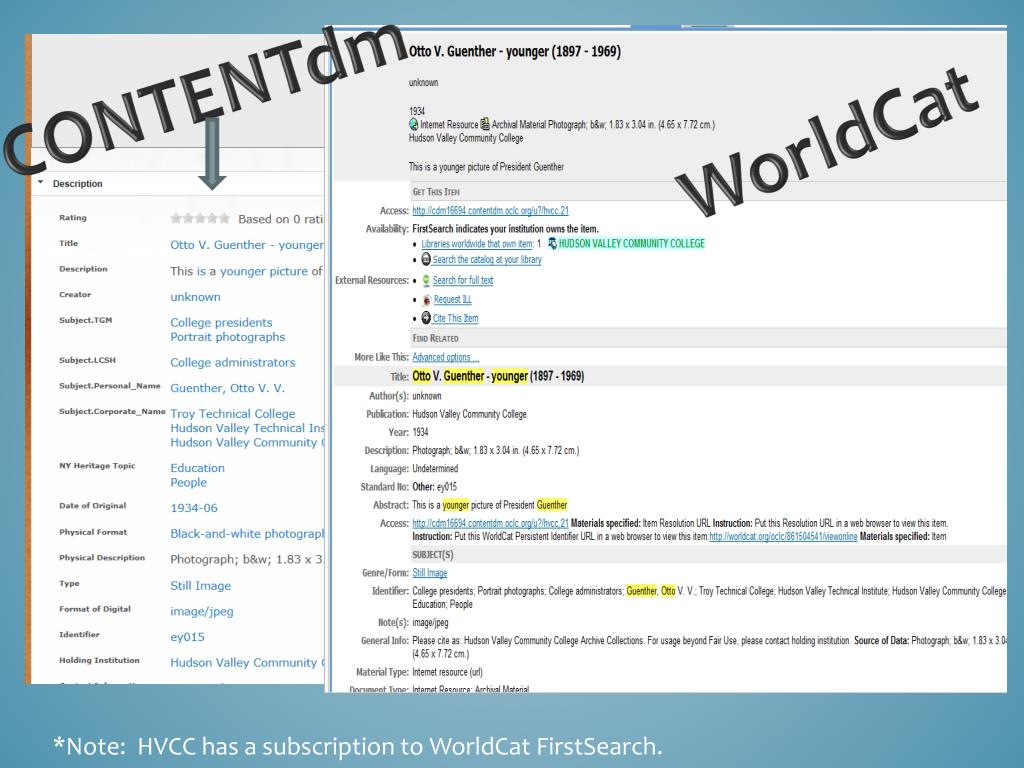
Task: Click the image/jpeg format link
Action: (202, 611)
